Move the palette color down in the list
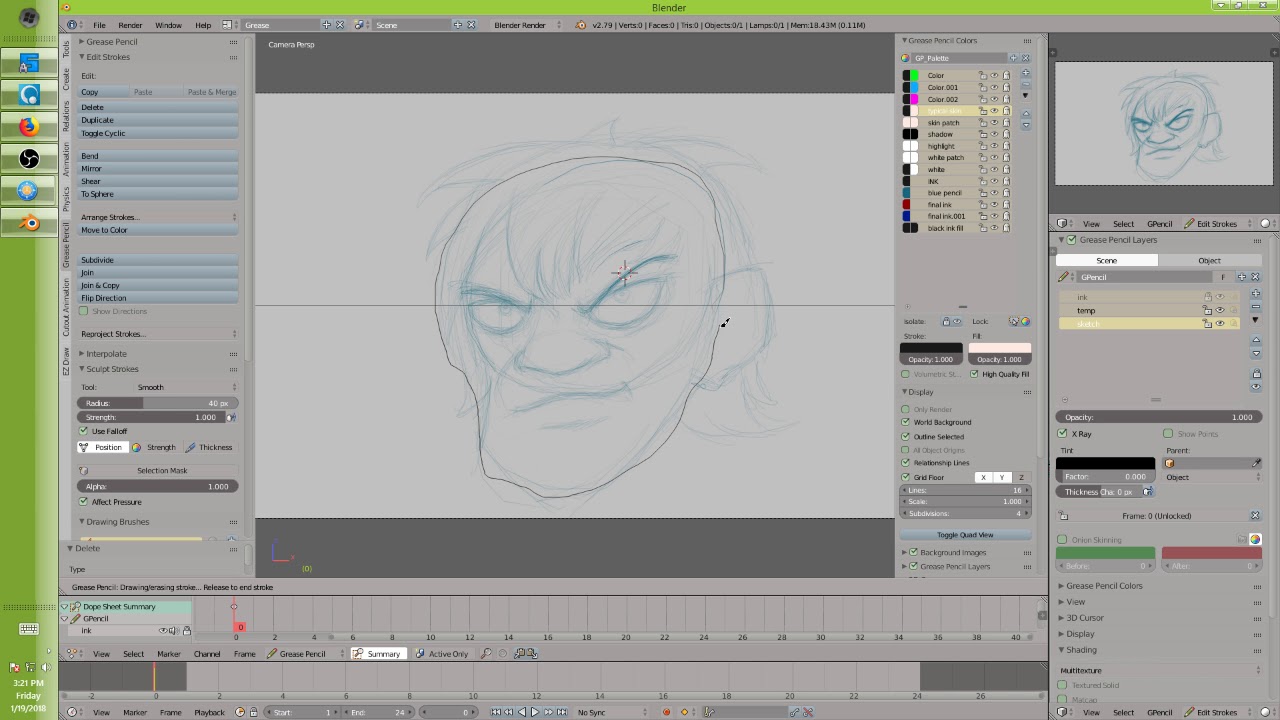Image resolution: width=1280 pixels, height=720 pixels. [1025, 124]
